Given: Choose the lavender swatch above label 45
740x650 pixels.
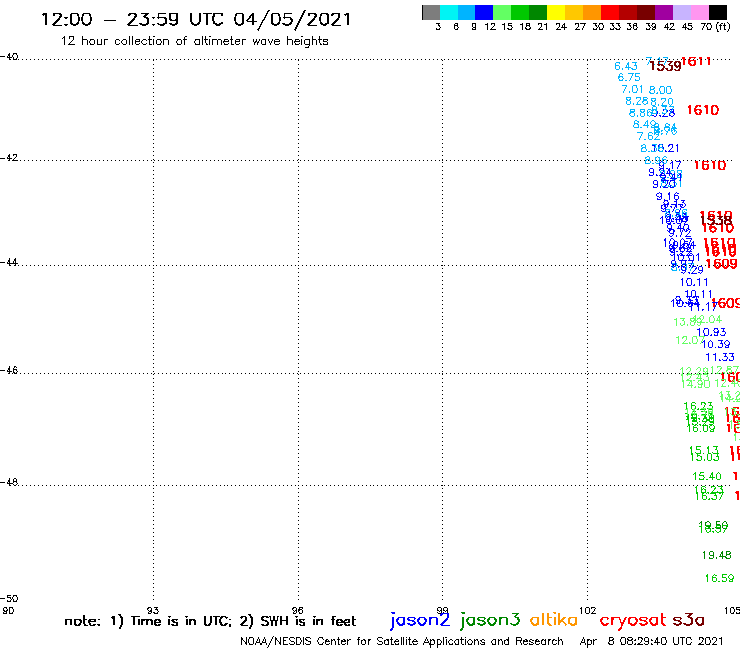Looking at the screenshot, I should click(x=681, y=12).
